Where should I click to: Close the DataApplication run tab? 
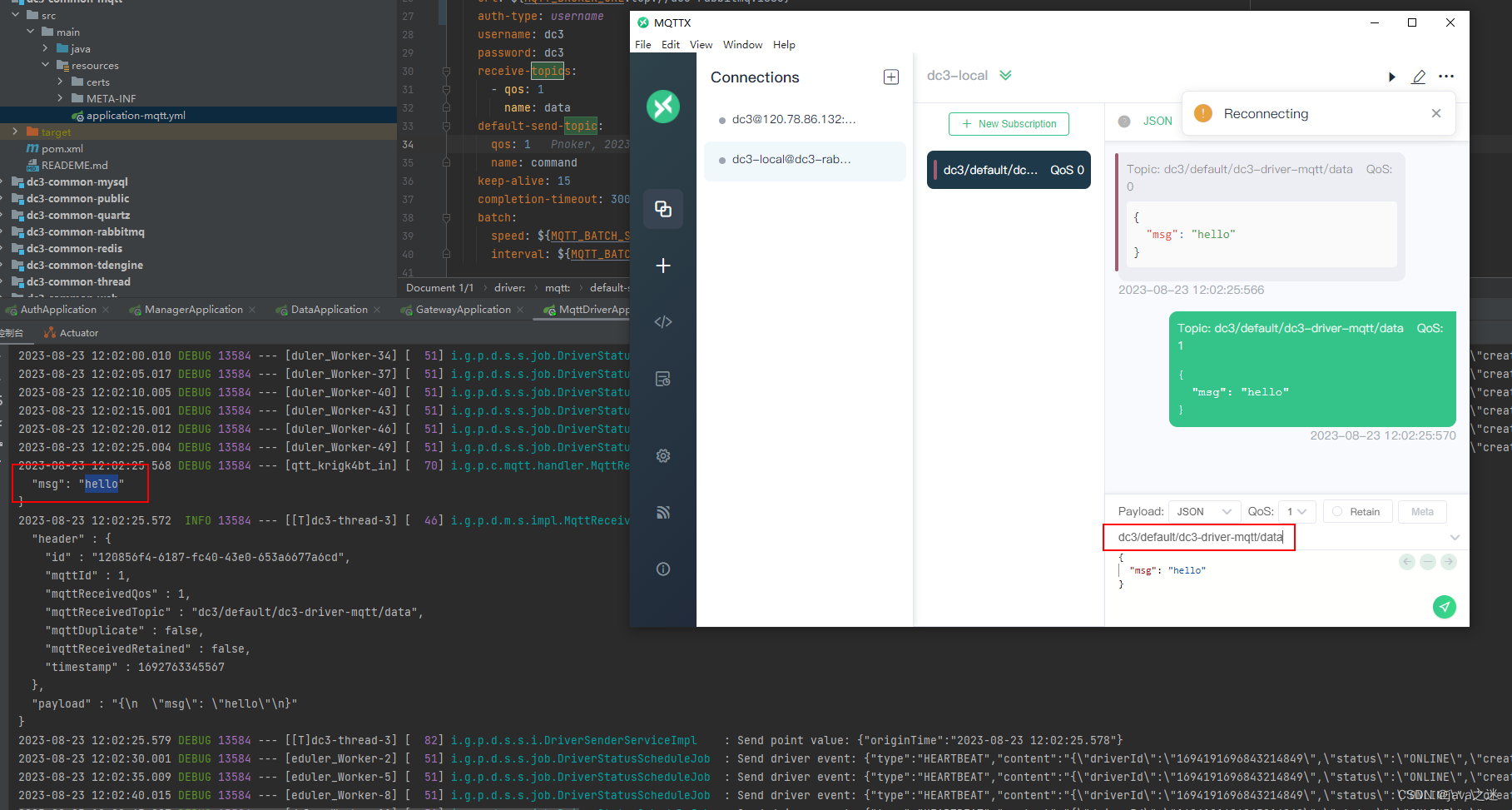coord(377,310)
